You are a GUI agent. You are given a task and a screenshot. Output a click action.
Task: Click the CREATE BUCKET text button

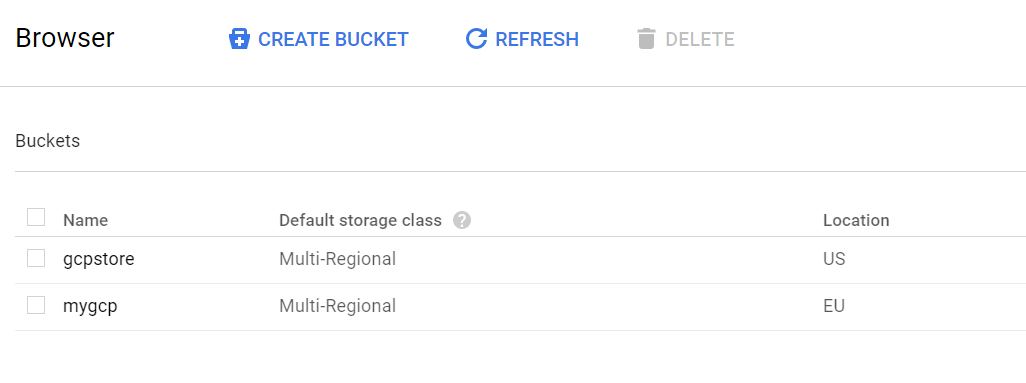(333, 39)
